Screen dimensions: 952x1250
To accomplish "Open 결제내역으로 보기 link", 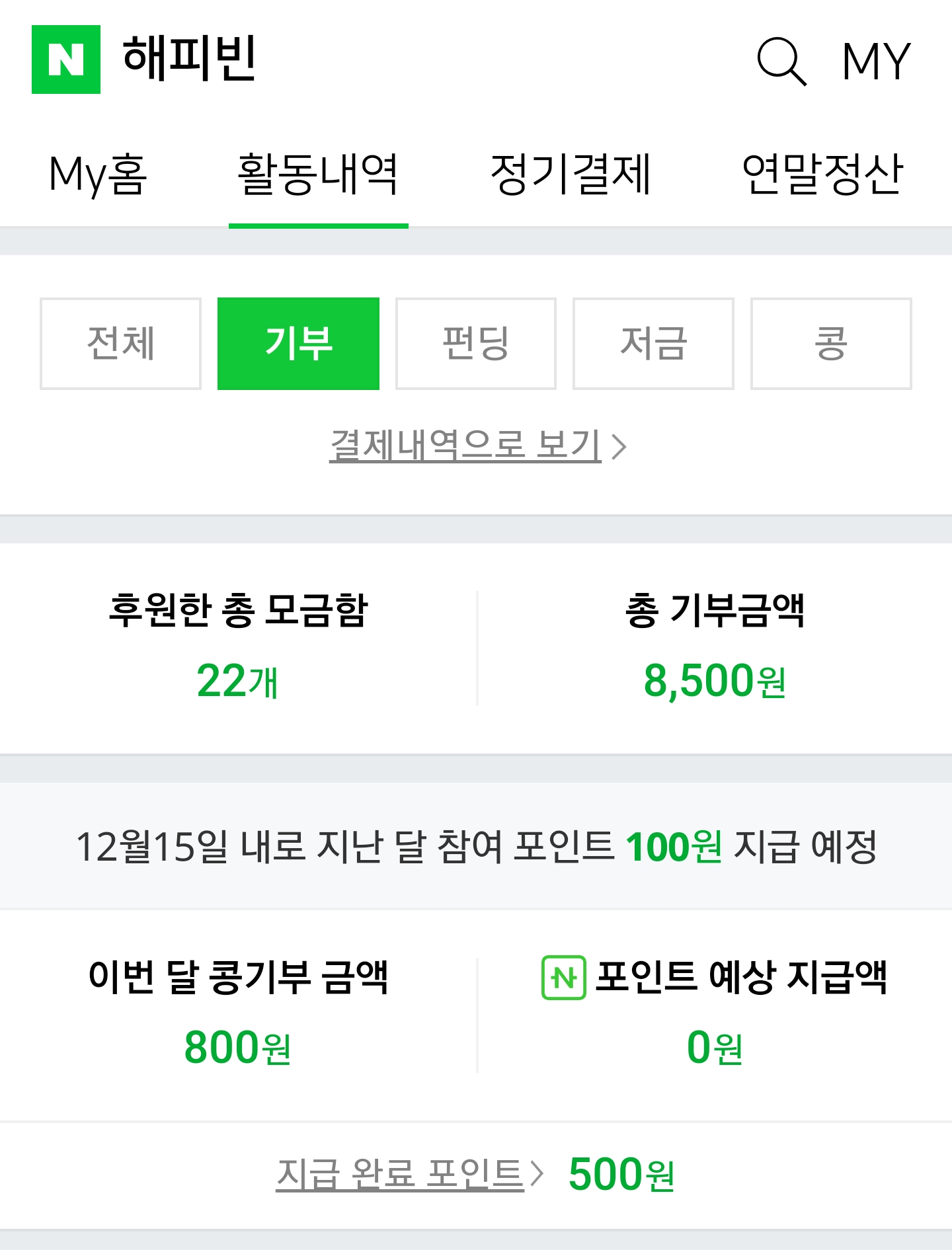I will click(465, 445).
